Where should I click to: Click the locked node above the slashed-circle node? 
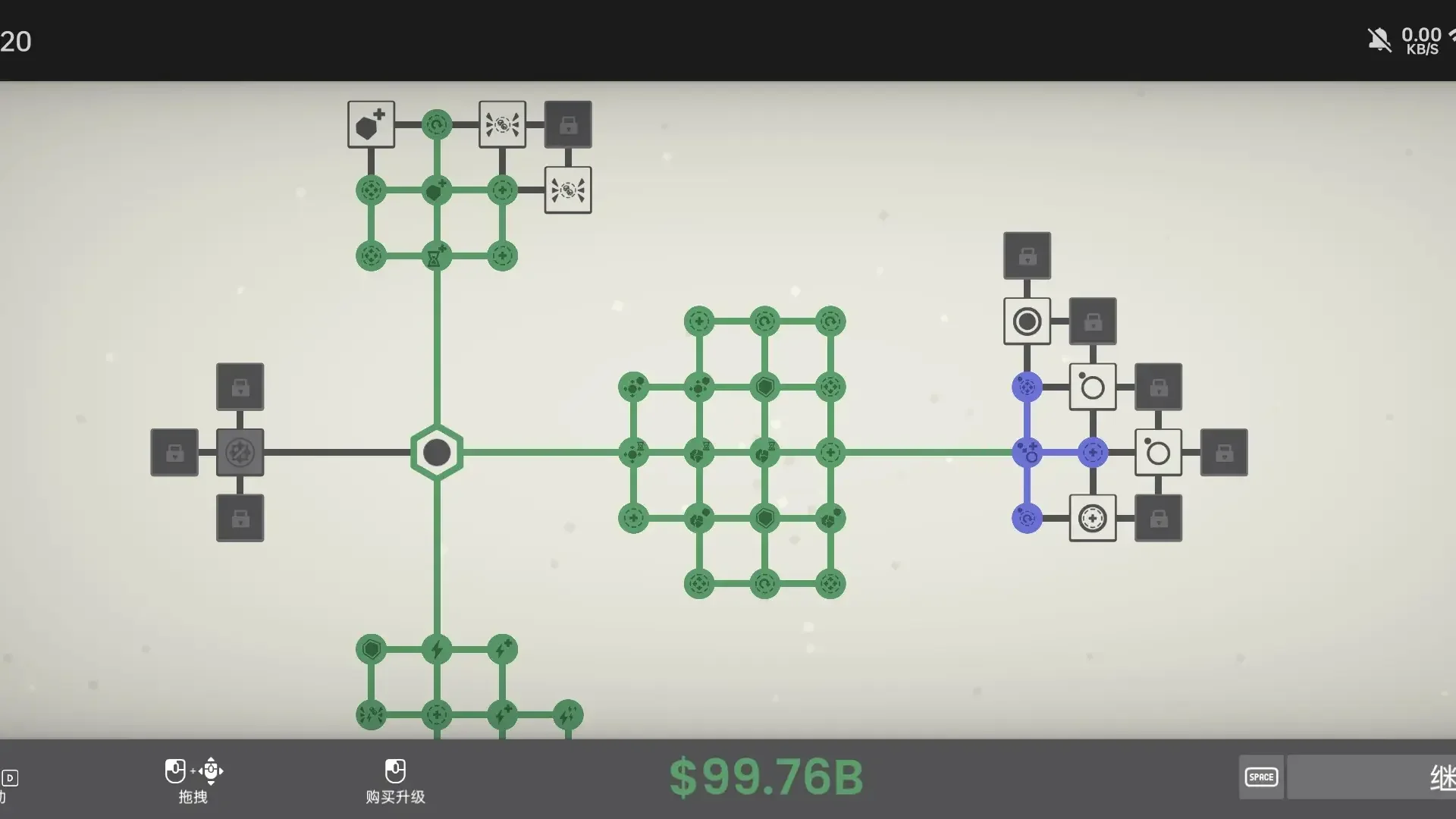(240, 387)
